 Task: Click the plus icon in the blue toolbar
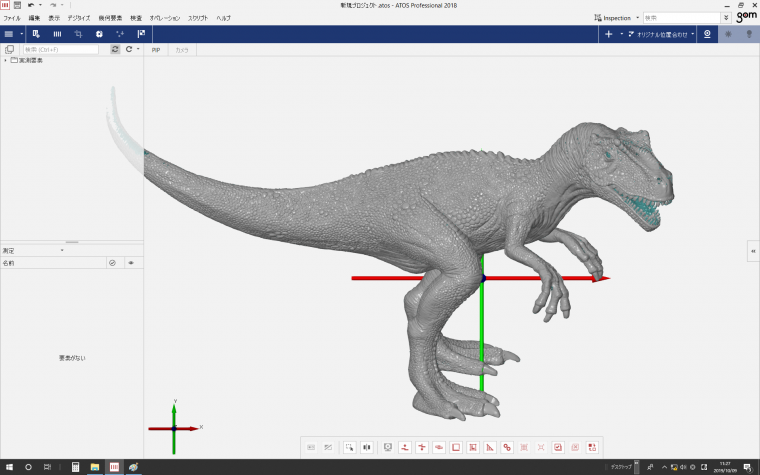pyautogui.click(x=609, y=34)
